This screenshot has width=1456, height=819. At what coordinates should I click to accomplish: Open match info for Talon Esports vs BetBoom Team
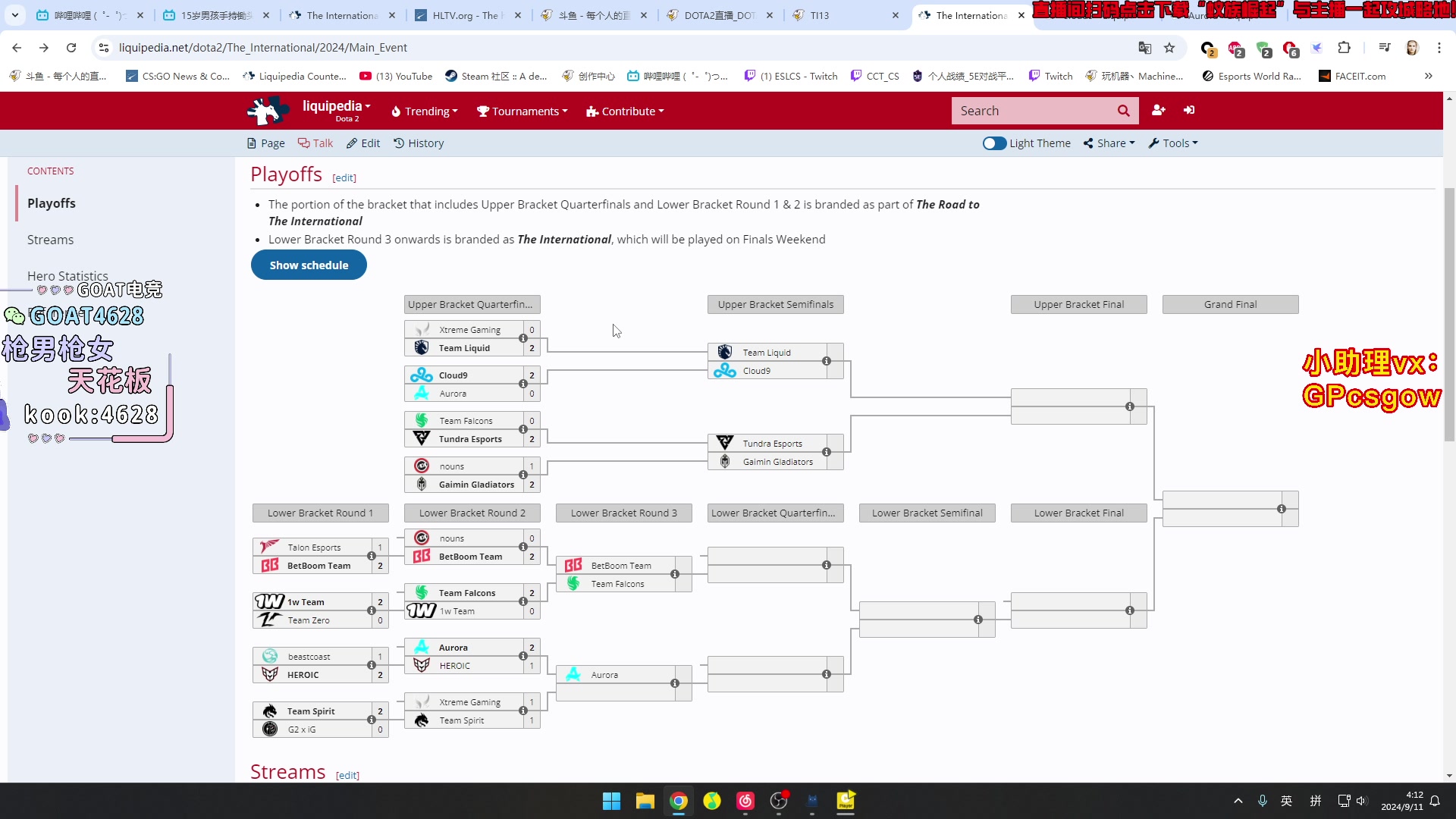pos(372,556)
